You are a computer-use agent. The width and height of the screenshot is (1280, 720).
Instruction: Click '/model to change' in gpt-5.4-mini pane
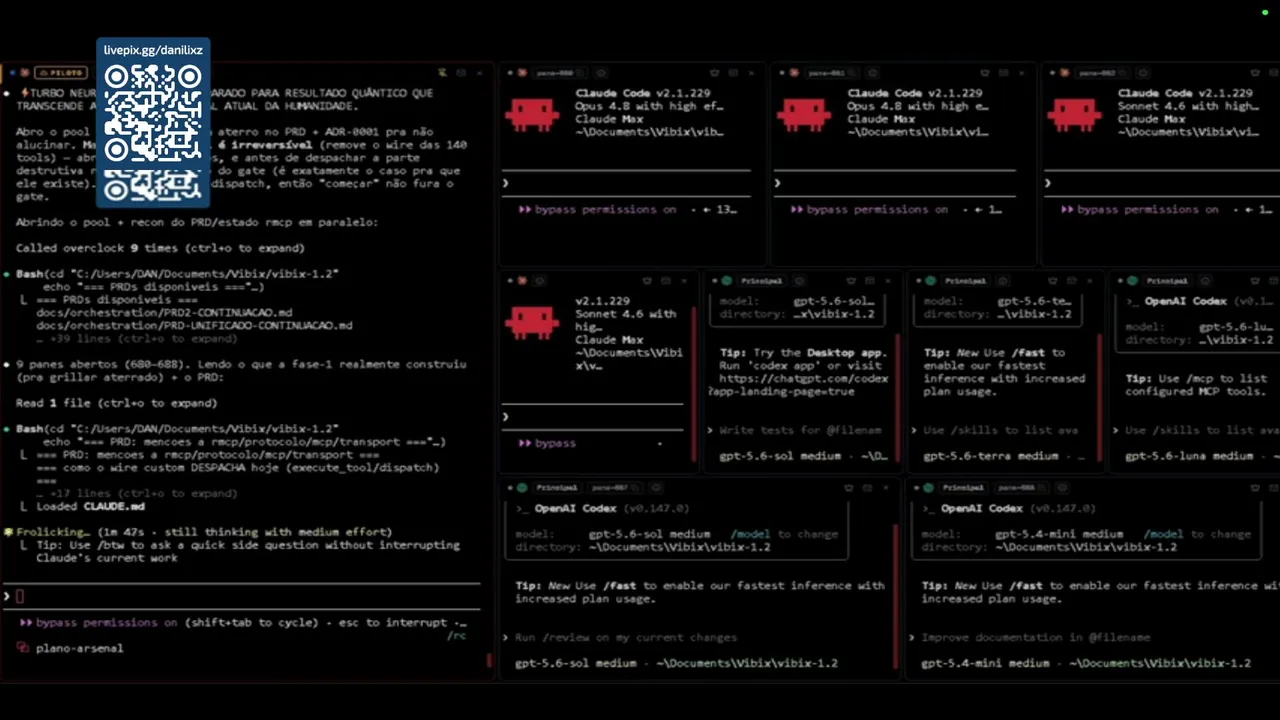coord(1198,534)
